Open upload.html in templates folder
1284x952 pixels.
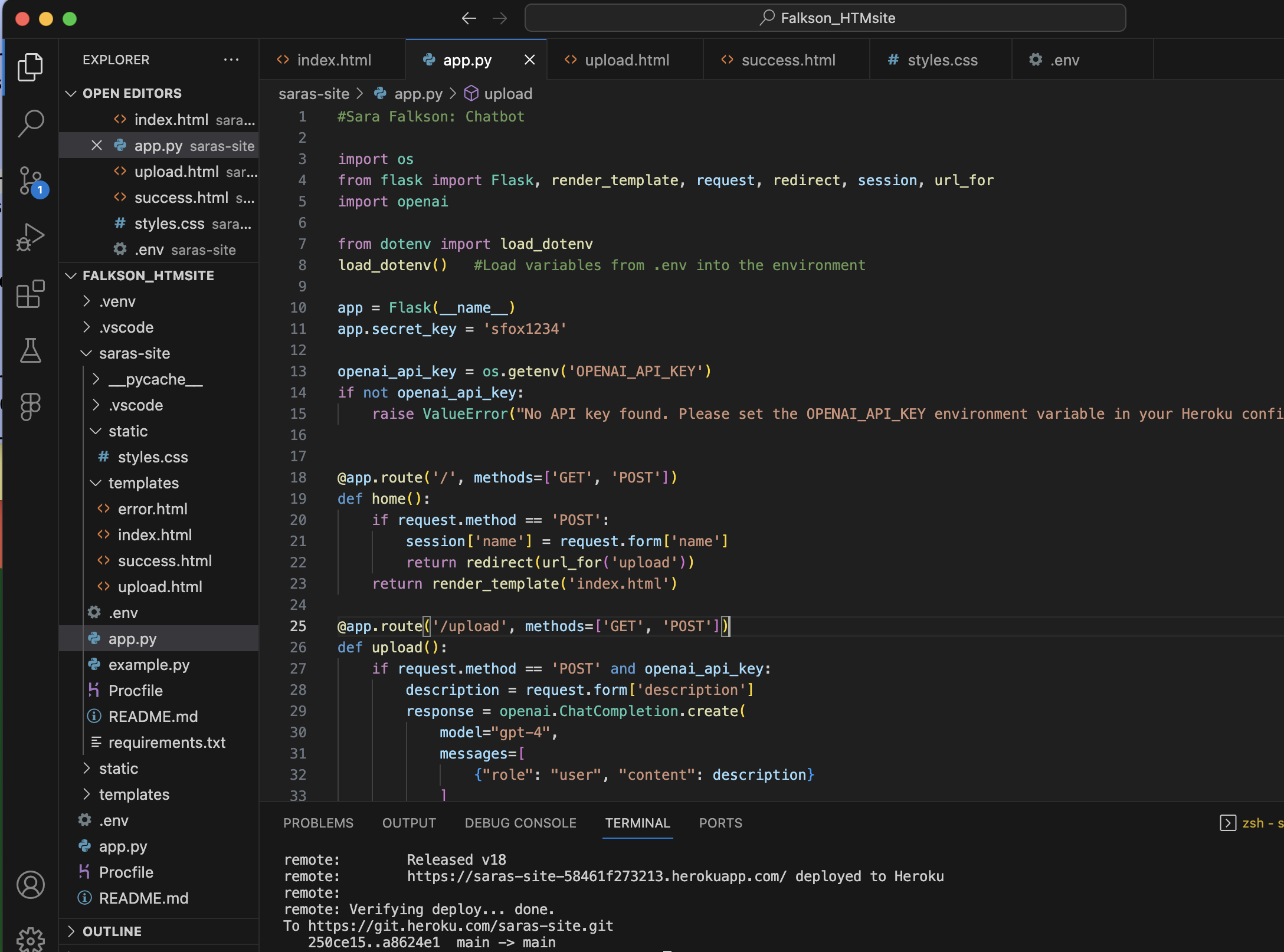pyautogui.click(x=159, y=587)
